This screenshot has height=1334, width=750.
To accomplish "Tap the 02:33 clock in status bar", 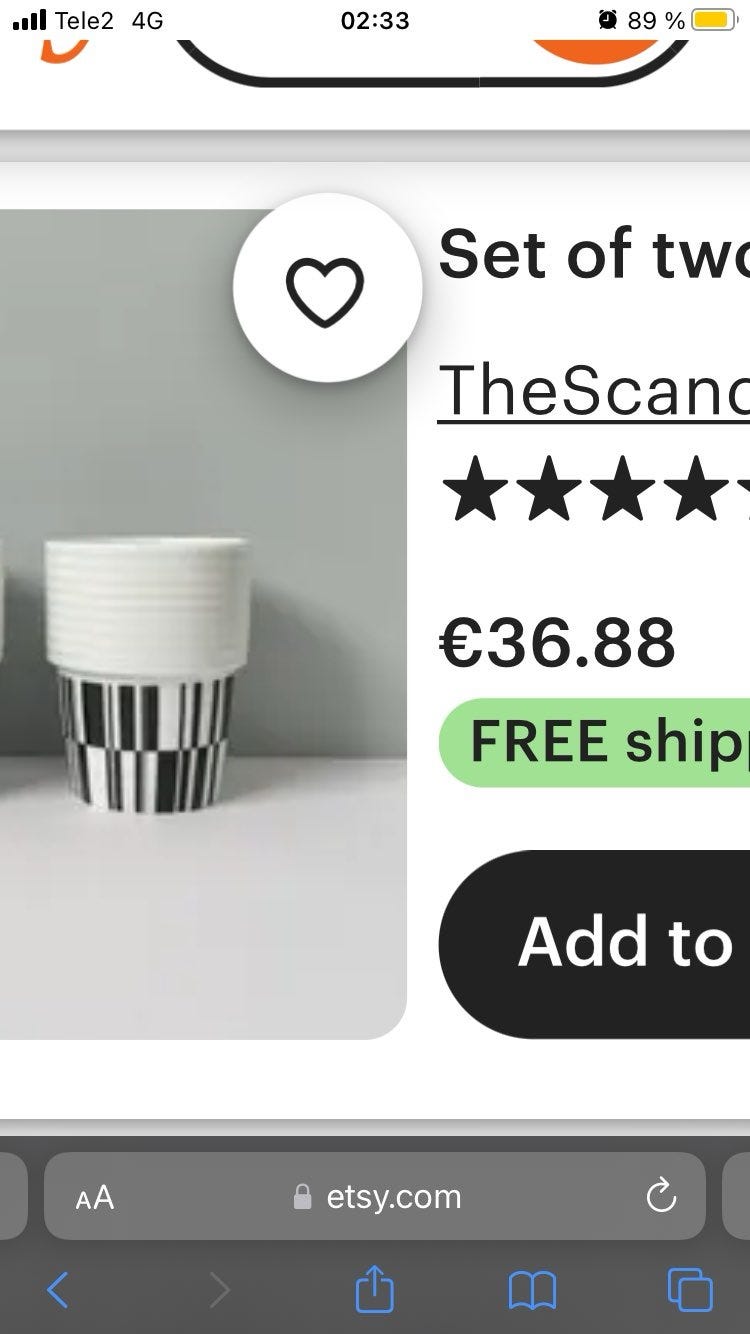I will [375, 20].
